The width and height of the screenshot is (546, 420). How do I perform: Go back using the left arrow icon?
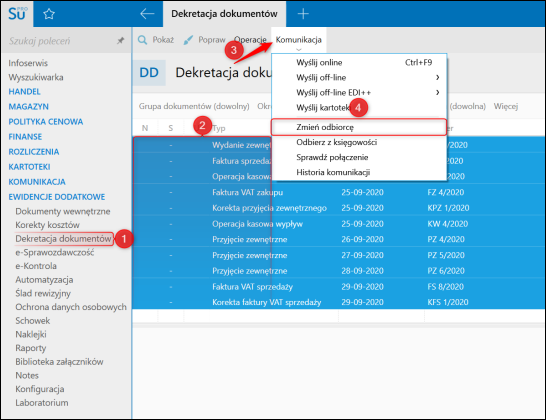click(147, 14)
